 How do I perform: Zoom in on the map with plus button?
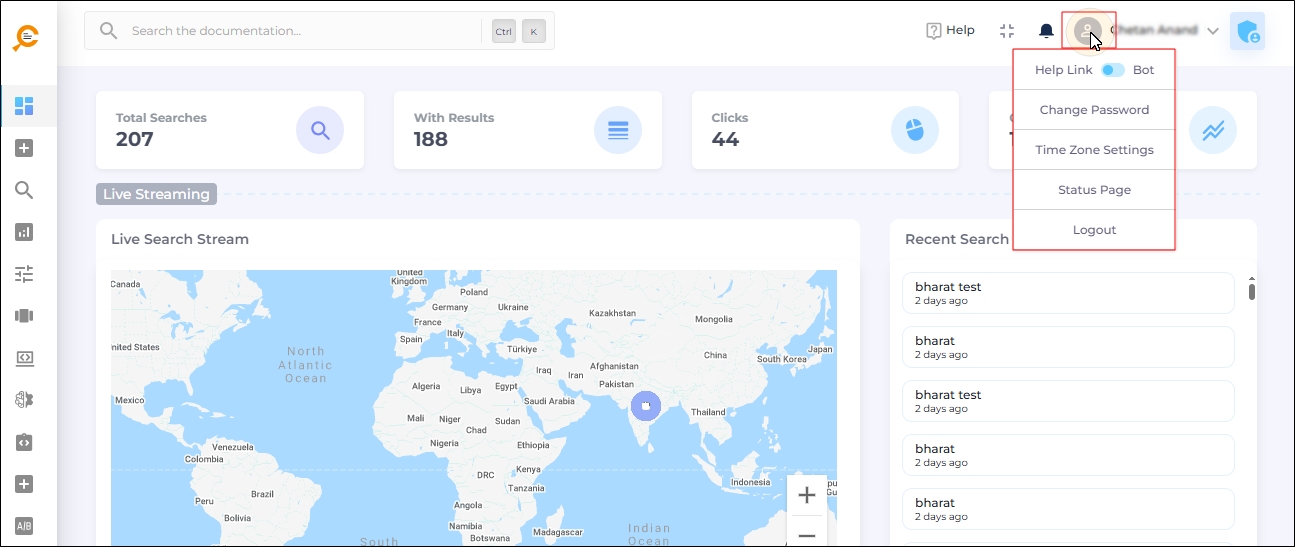pos(806,495)
